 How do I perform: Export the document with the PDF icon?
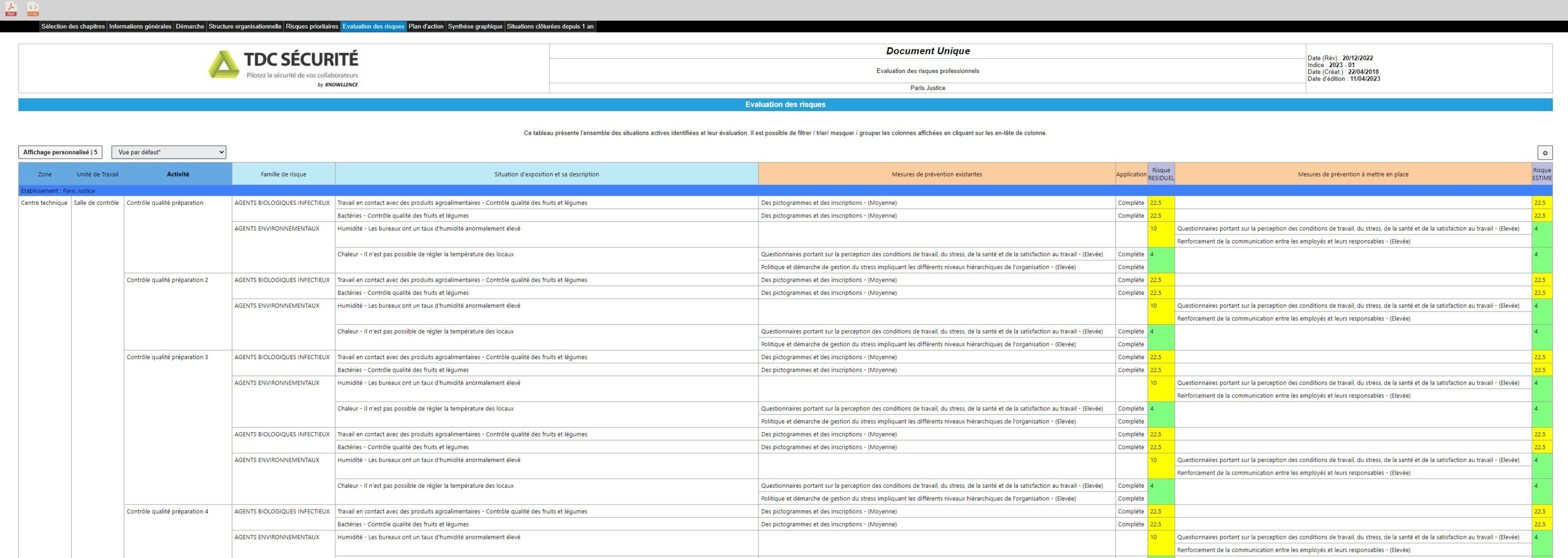11,9
